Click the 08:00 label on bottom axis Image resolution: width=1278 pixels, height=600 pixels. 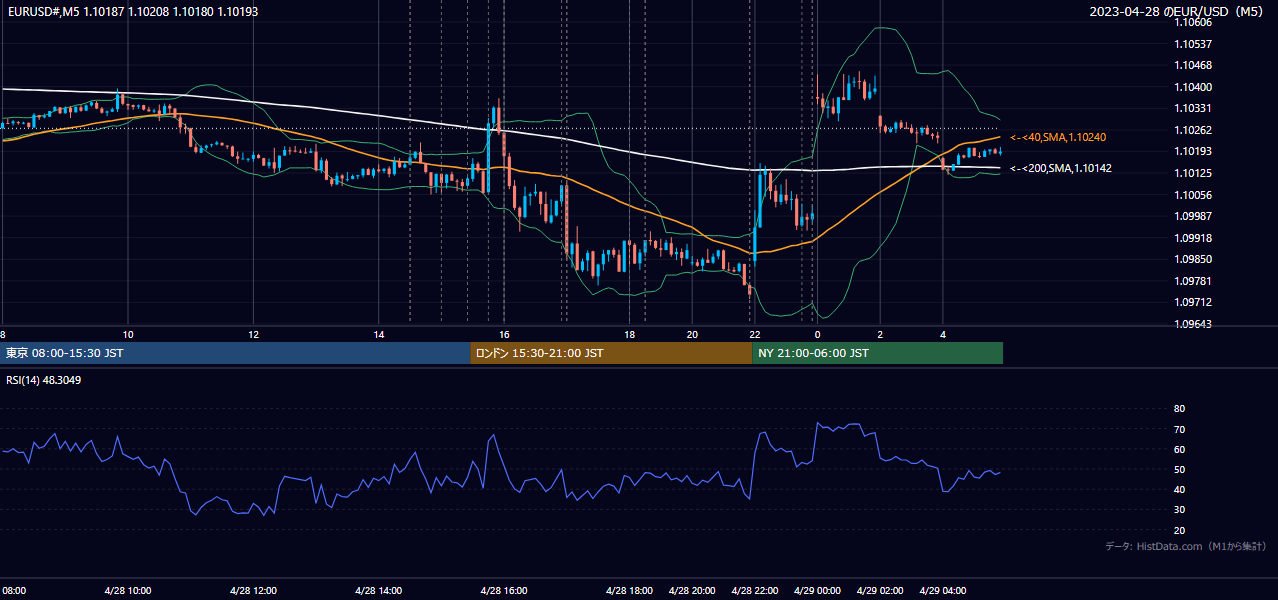click(x=14, y=591)
